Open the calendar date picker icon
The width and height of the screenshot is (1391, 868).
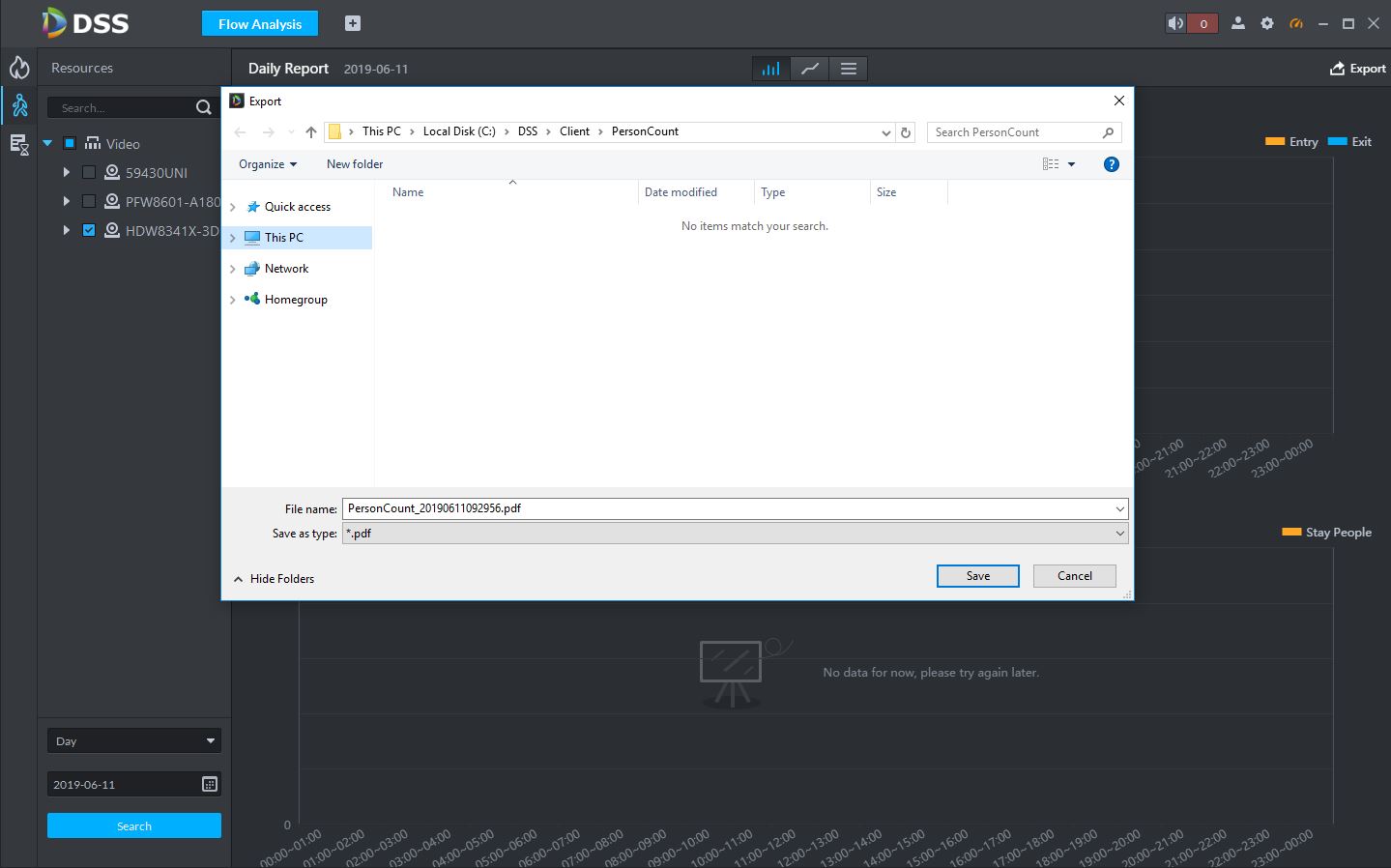pyautogui.click(x=210, y=784)
